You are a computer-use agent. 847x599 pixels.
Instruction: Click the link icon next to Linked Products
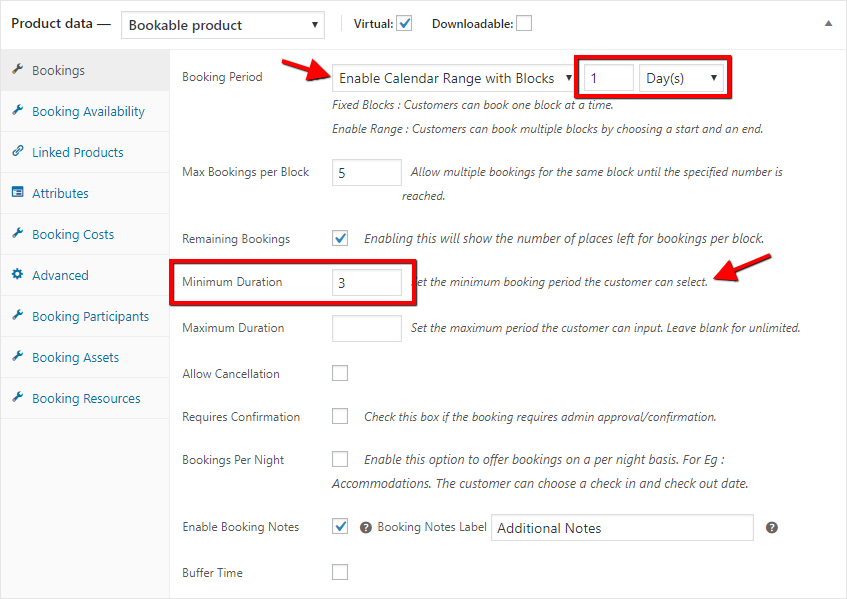18,151
